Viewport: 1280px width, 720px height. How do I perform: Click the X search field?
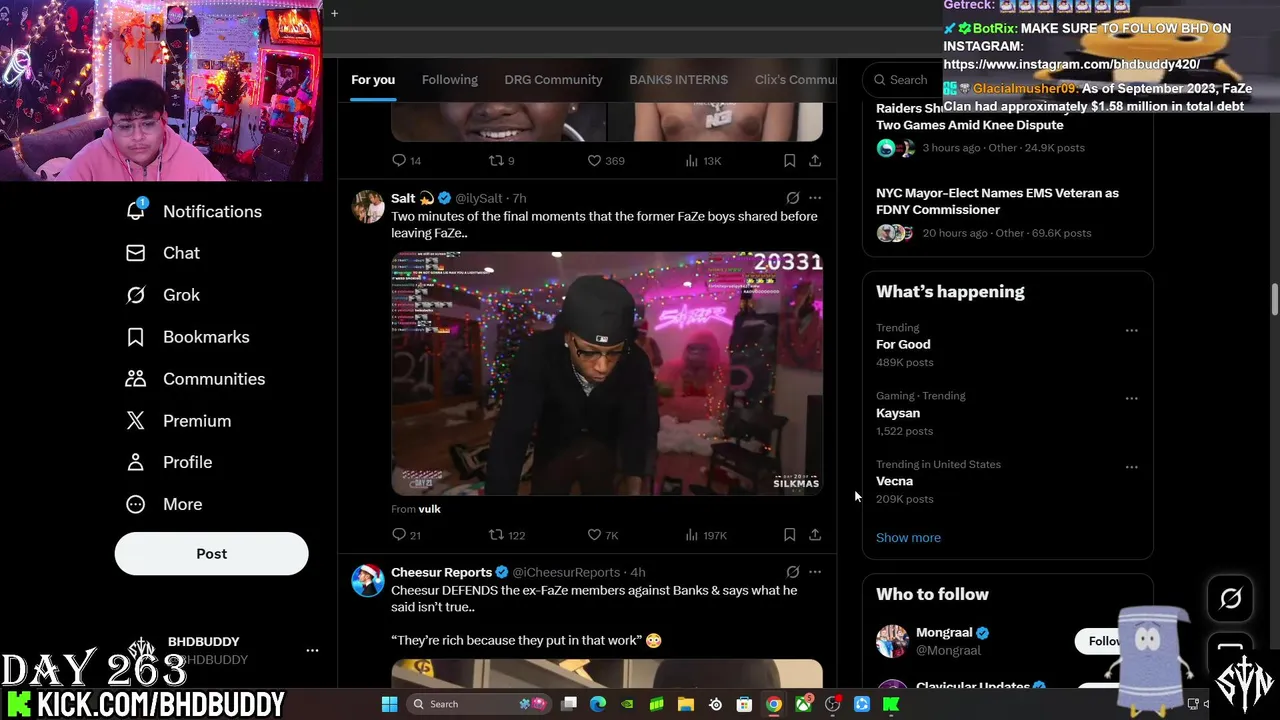tap(905, 80)
